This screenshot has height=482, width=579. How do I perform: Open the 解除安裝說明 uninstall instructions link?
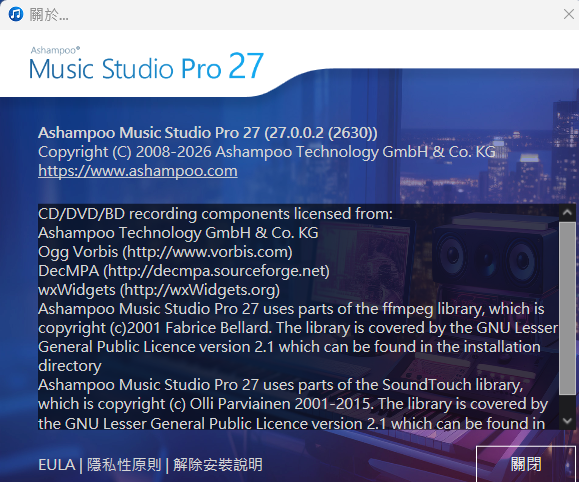point(218,465)
